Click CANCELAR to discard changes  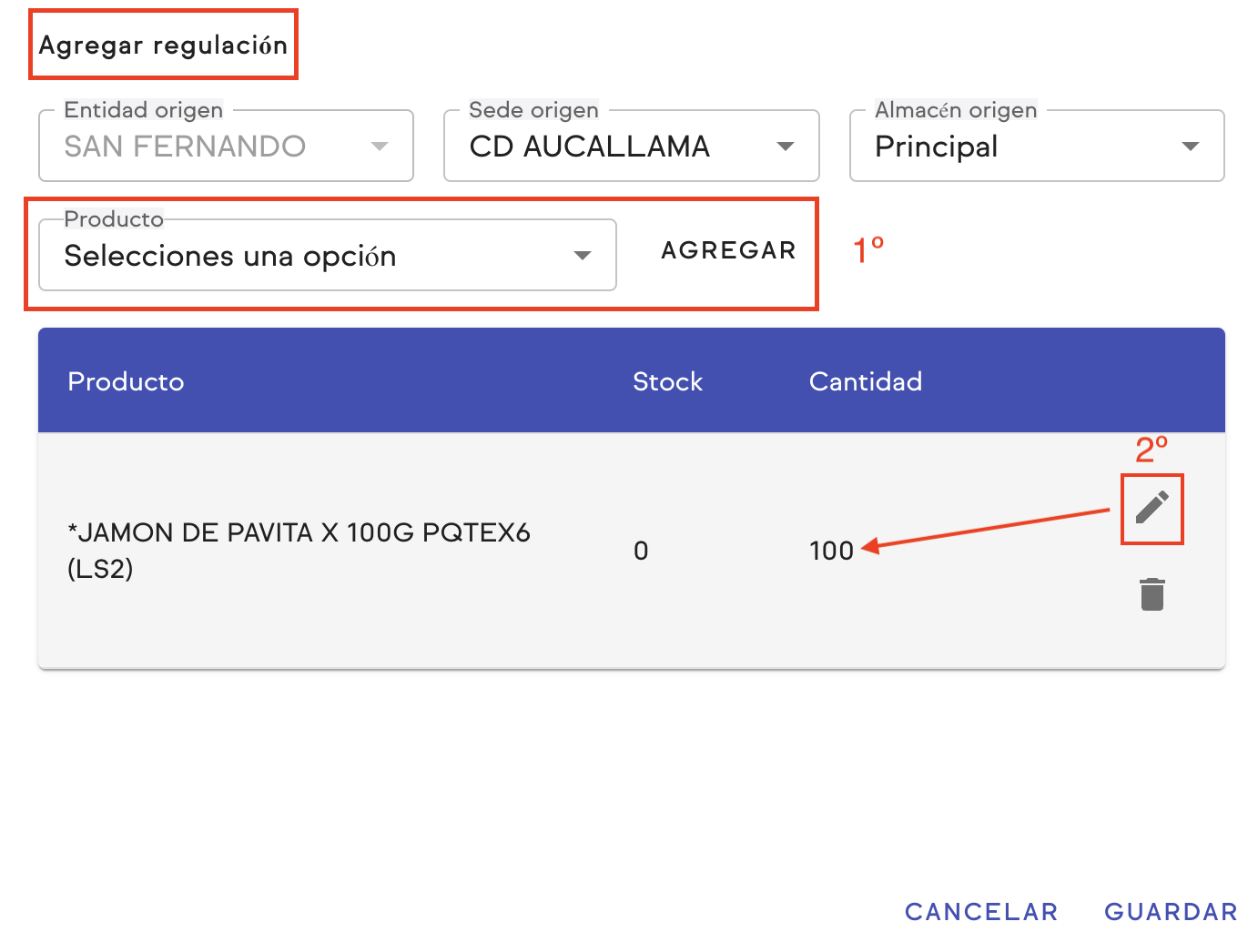pos(981,911)
